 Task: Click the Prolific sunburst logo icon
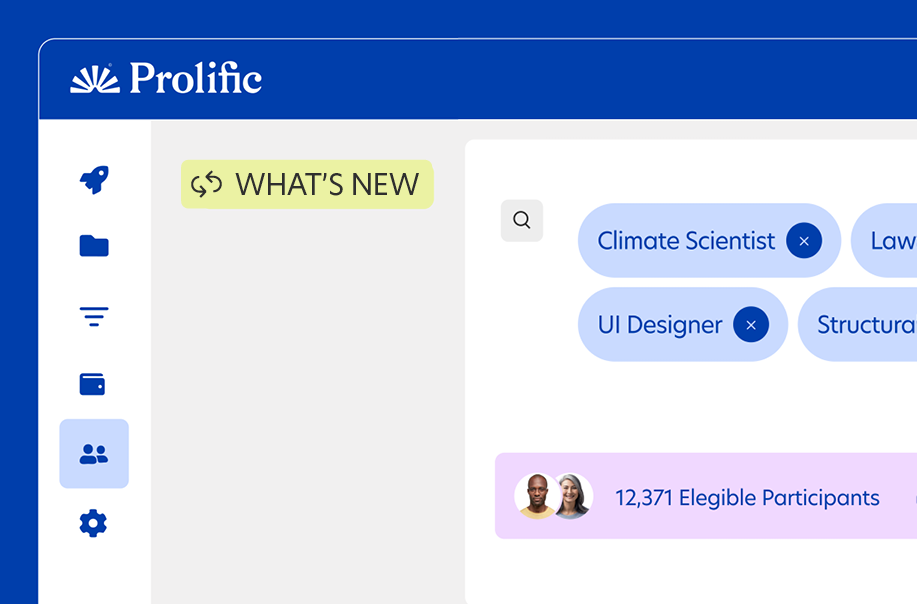click(94, 79)
